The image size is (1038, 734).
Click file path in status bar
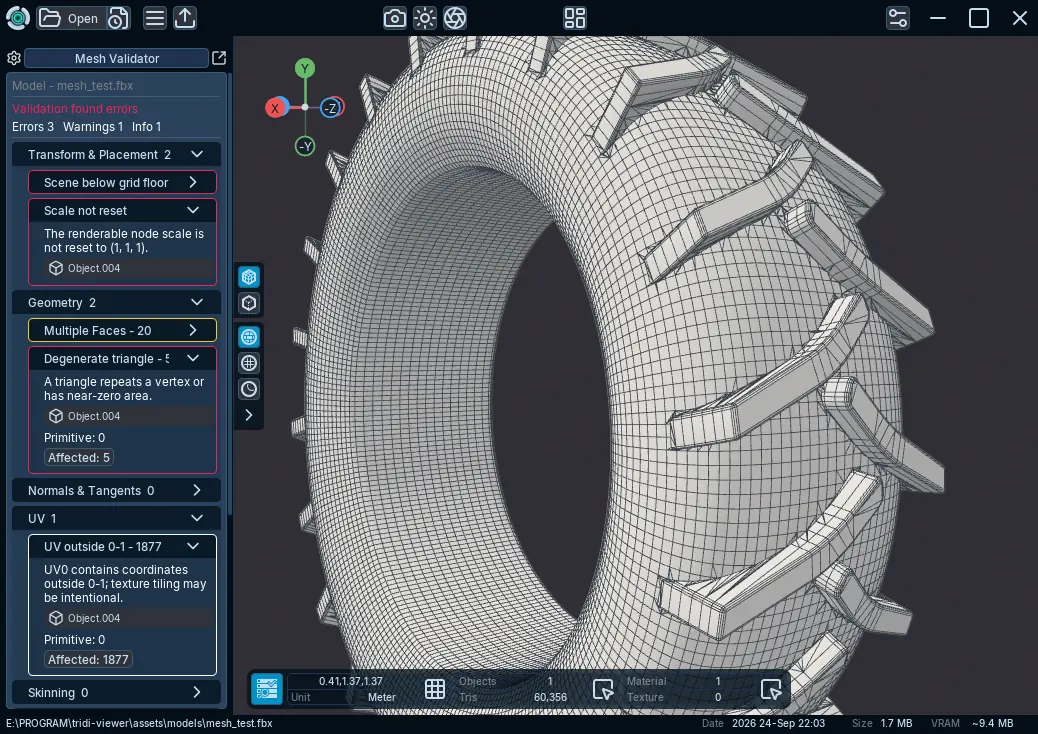click(x=139, y=723)
